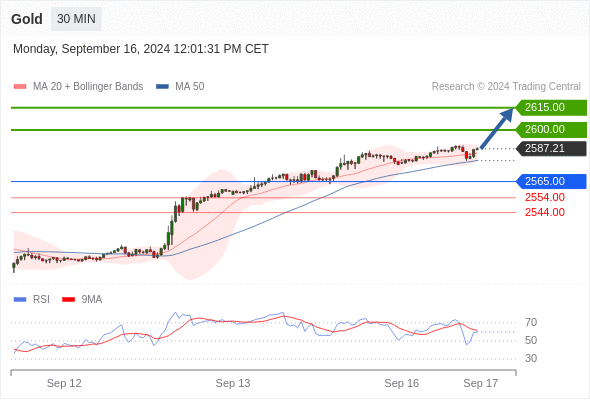Click the 2544.00 red support value
590x400 pixels.
(545, 212)
